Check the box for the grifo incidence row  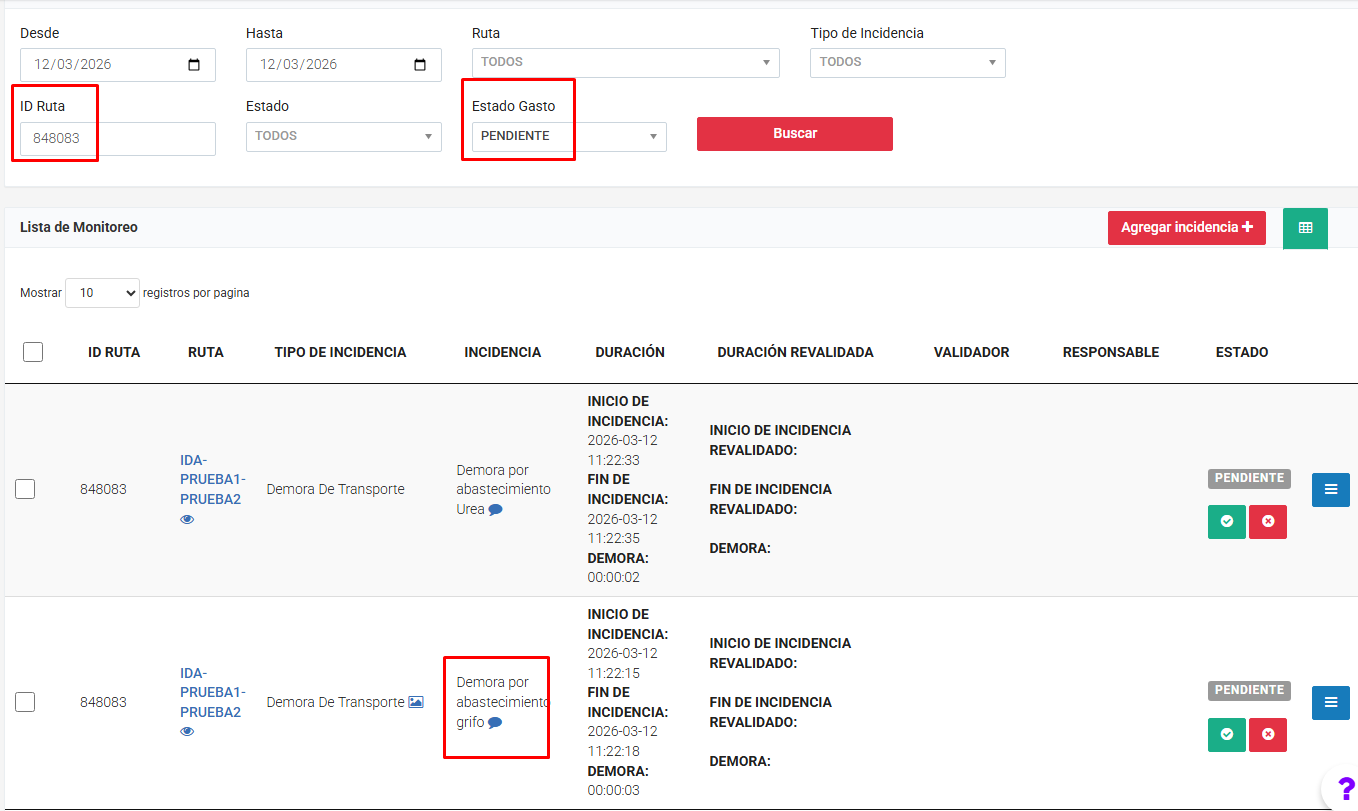pyautogui.click(x=26, y=702)
